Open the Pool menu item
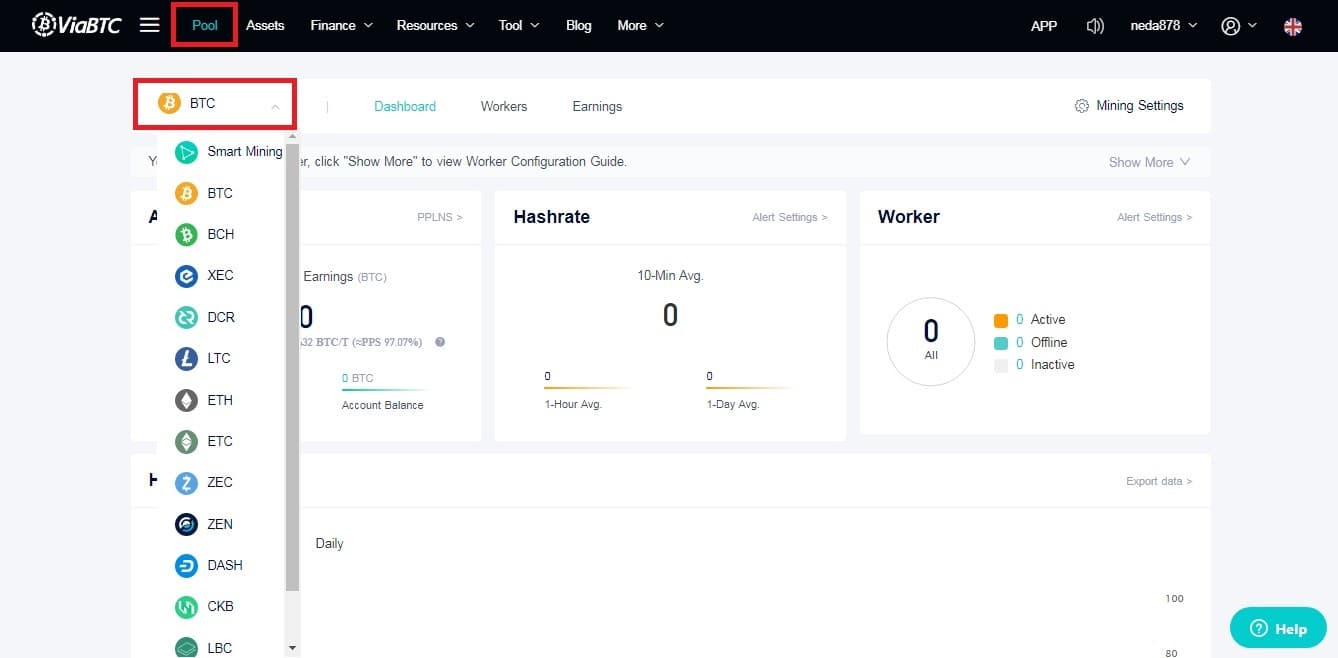 205,26
